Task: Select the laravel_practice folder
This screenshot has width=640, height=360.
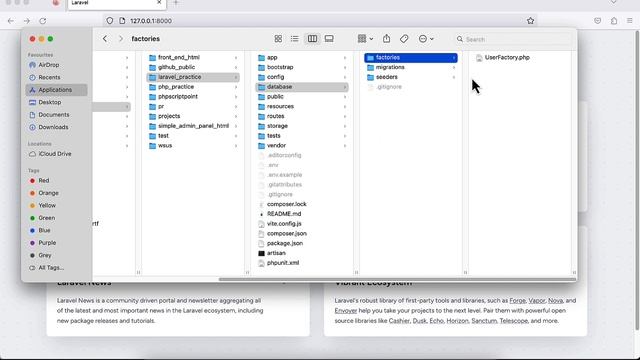Action: [193, 77]
